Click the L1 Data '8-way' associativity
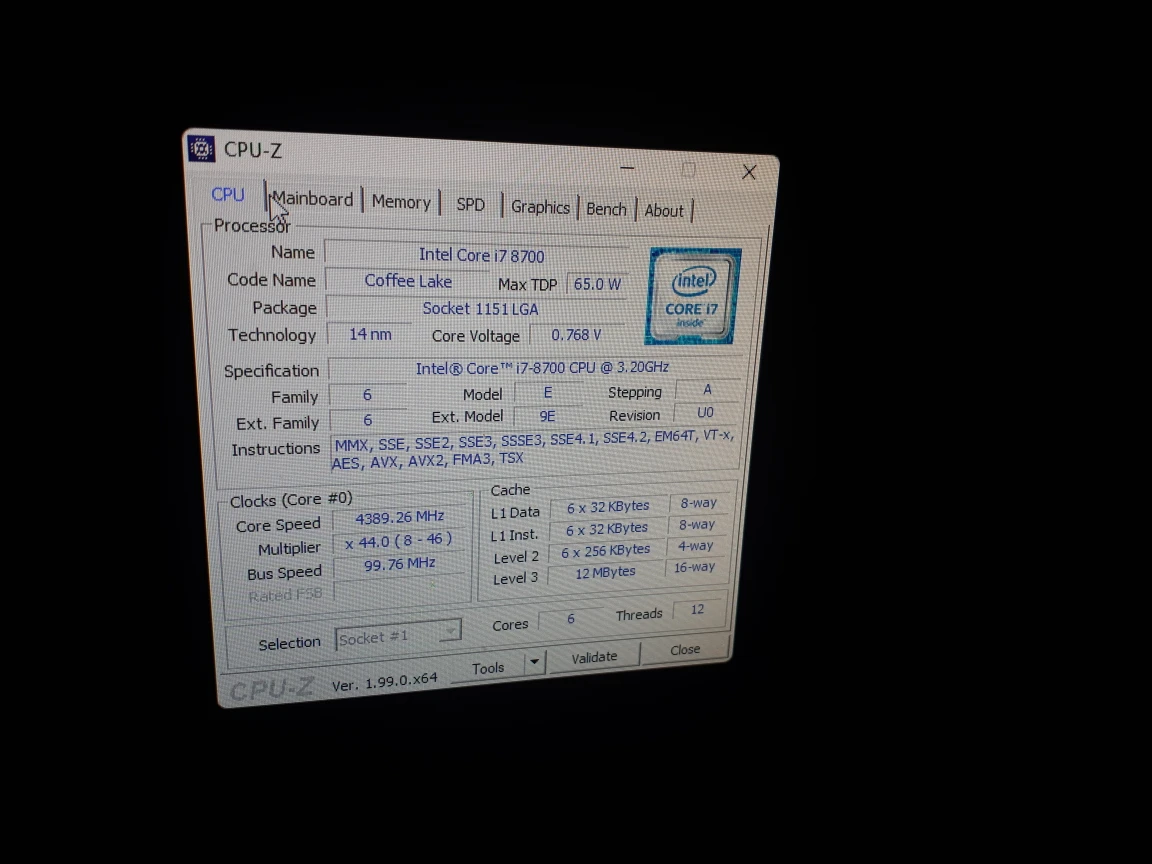Viewport: 1152px width, 864px height. pos(698,503)
